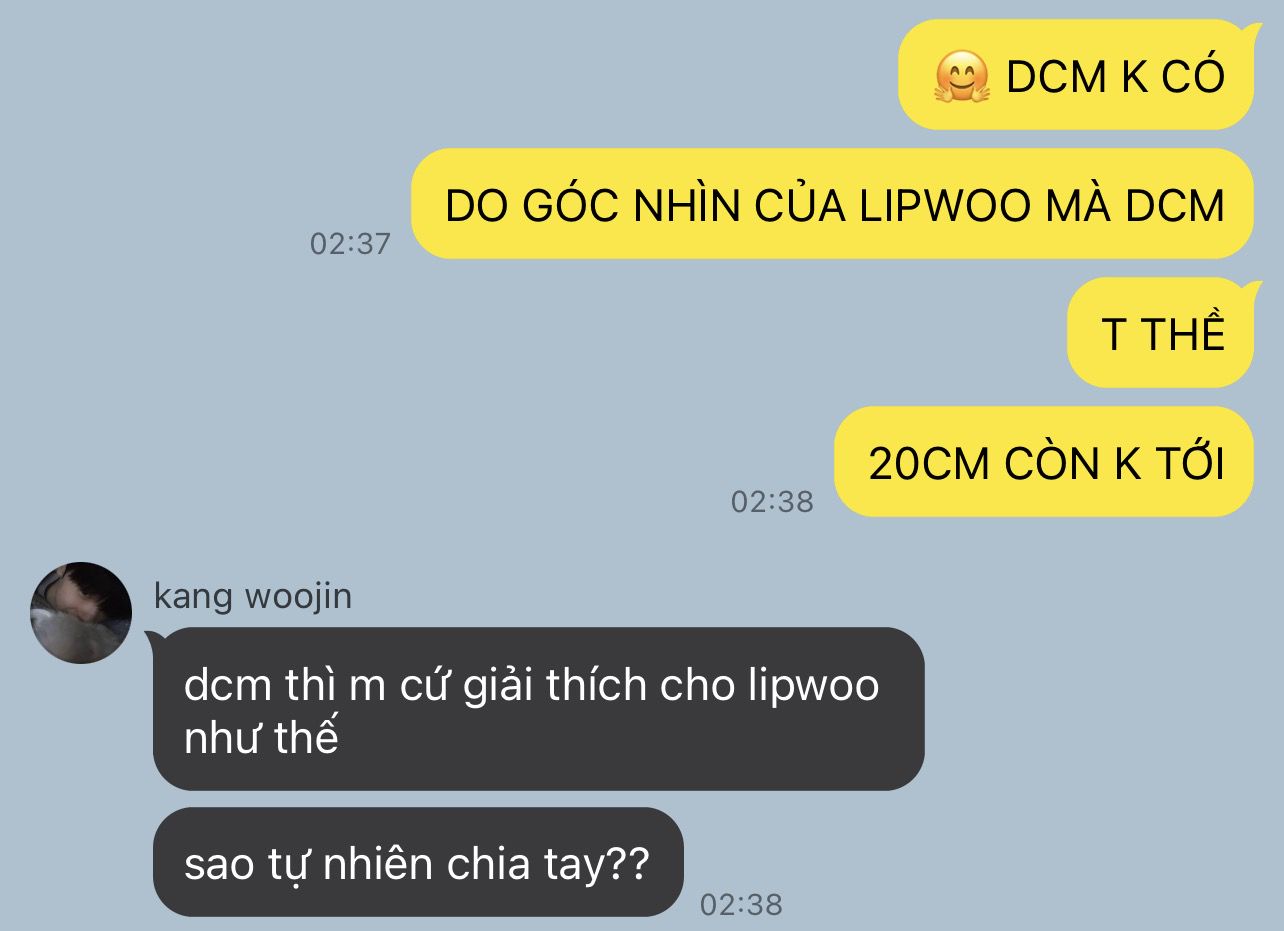Select the giải thích cho lipwoo message
Image resolution: width=1284 pixels, height=931 pixels.
click(x=539, y=709)
